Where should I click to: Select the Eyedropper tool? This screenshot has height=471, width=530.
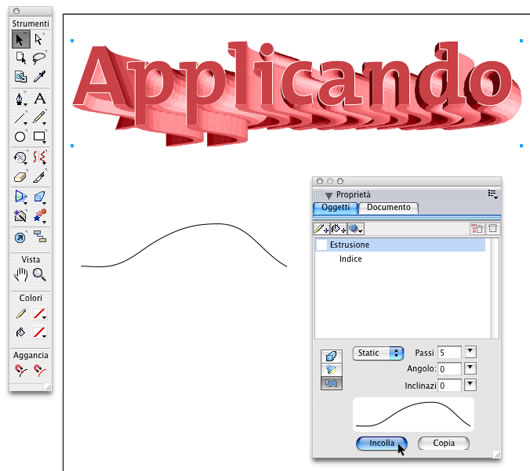click(x=40, y=77)
